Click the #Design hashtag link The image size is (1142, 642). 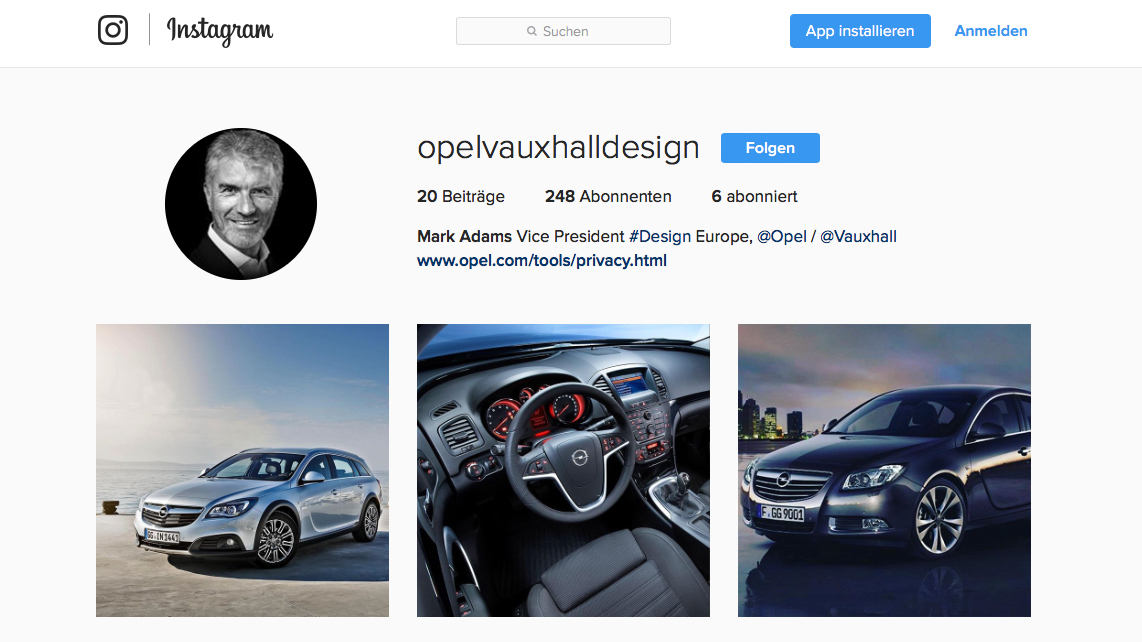(x=660, y=237)
